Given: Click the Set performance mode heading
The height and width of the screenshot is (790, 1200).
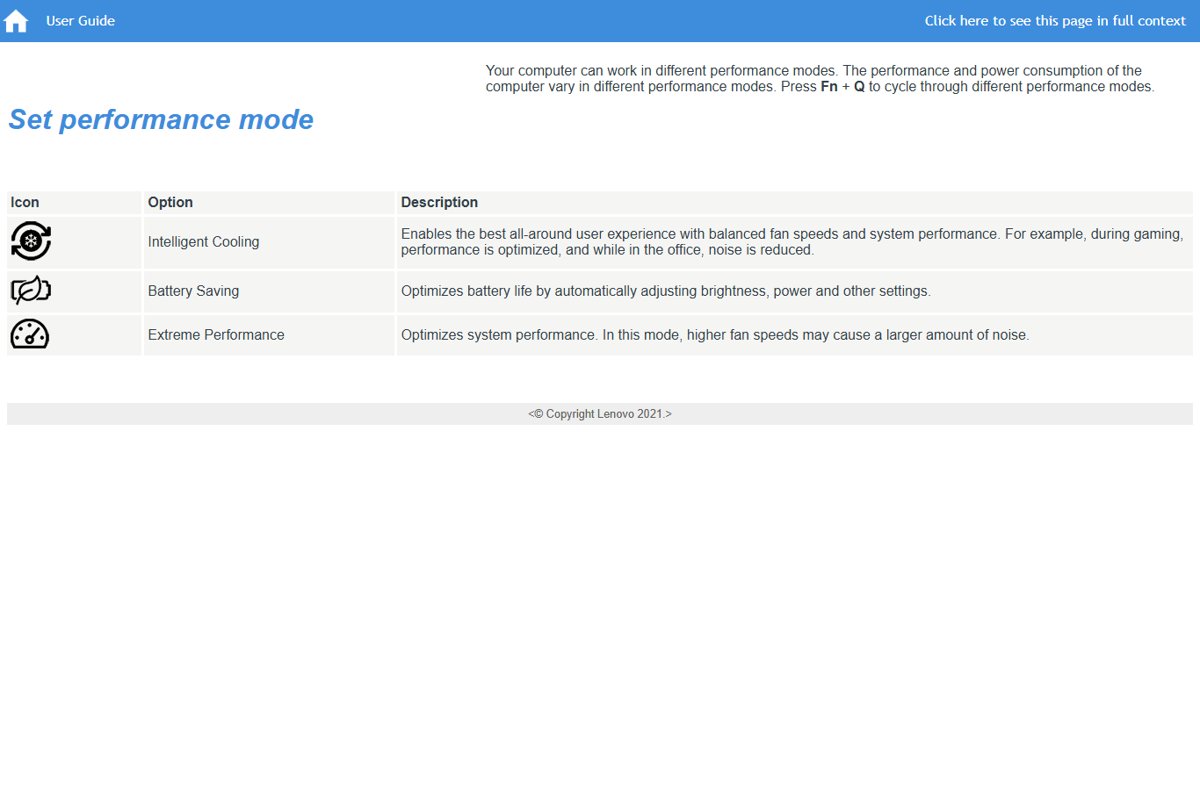Looking at the screenshot, I should click(161, 120).
